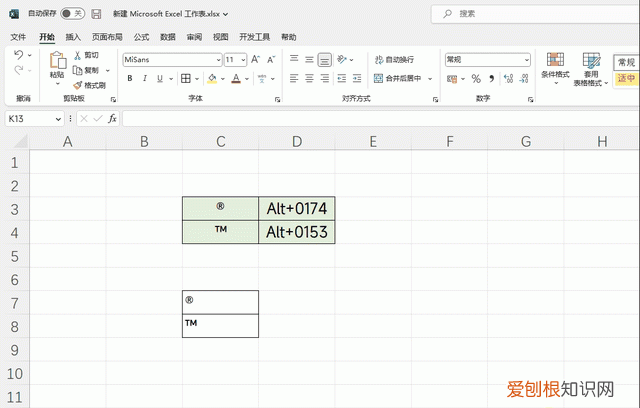Viewport: 640px width, 408px height.
Task: Expand the K13 Name Box dropdown
Action: tap(58, 118)
